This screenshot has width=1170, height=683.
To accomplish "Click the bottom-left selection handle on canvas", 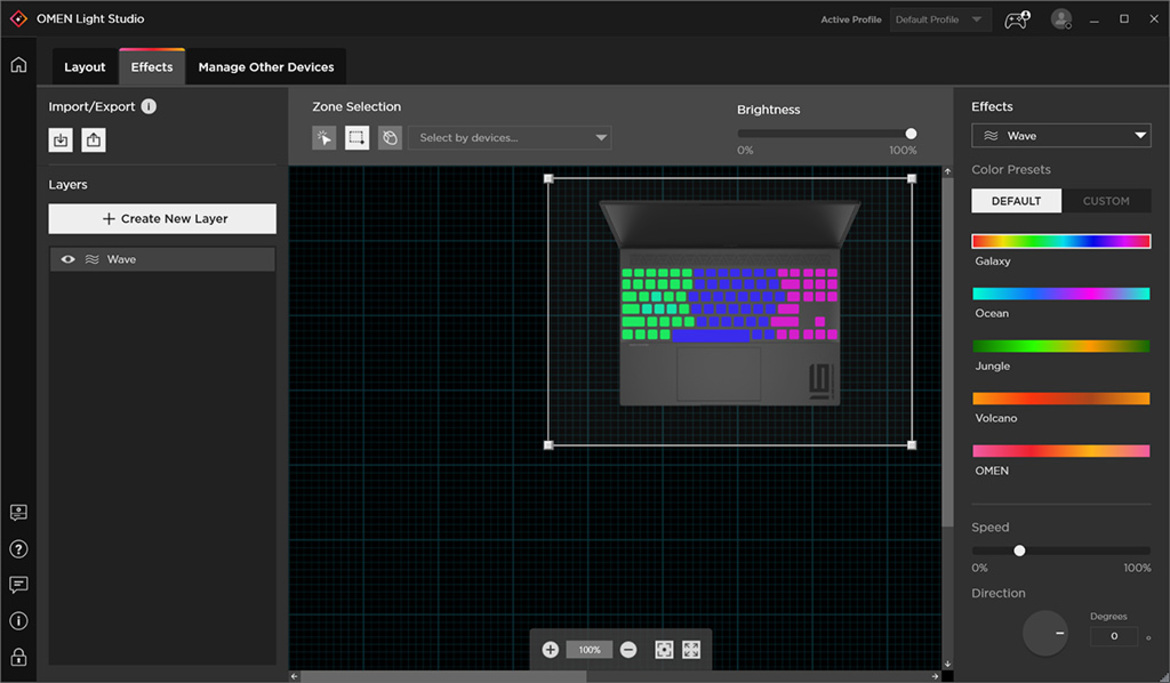I will click(x=548, y=445).
